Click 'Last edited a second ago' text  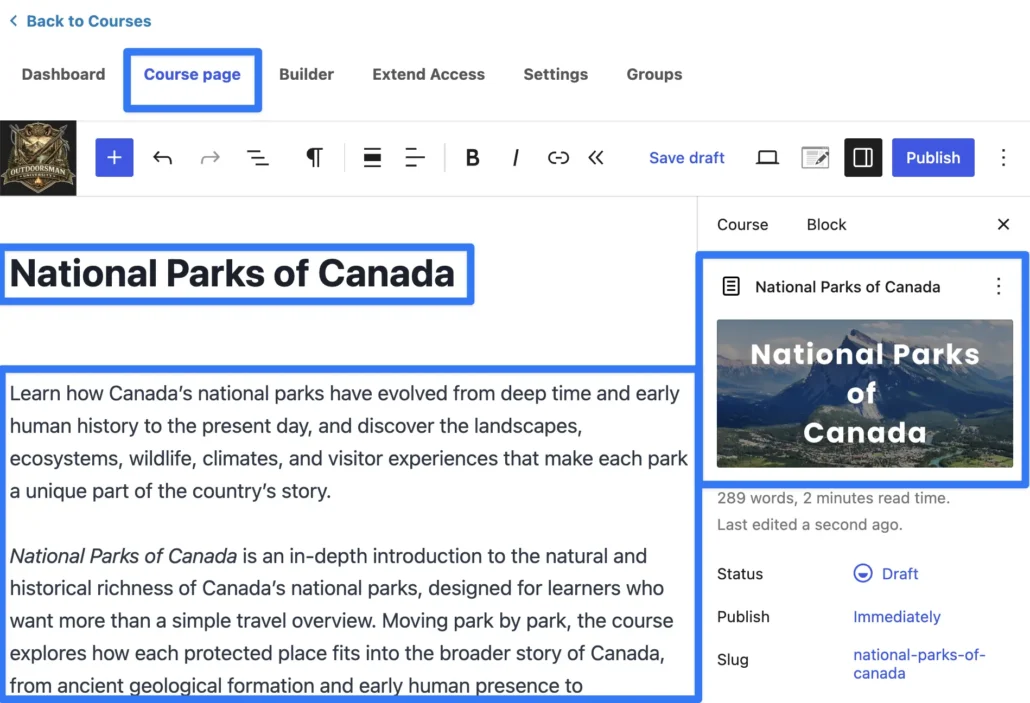coord(809,524)
